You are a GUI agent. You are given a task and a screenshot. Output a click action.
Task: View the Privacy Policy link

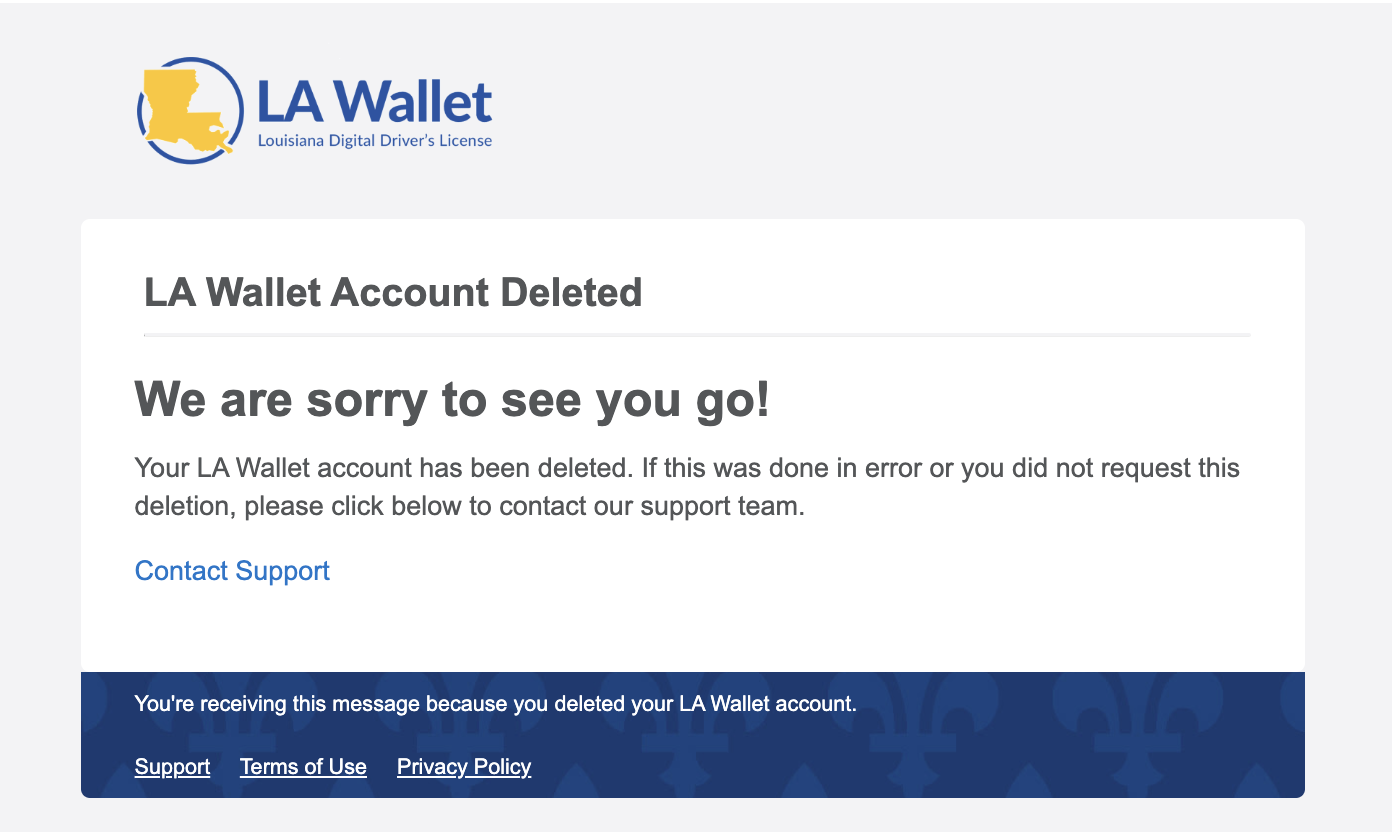point(464,767)
